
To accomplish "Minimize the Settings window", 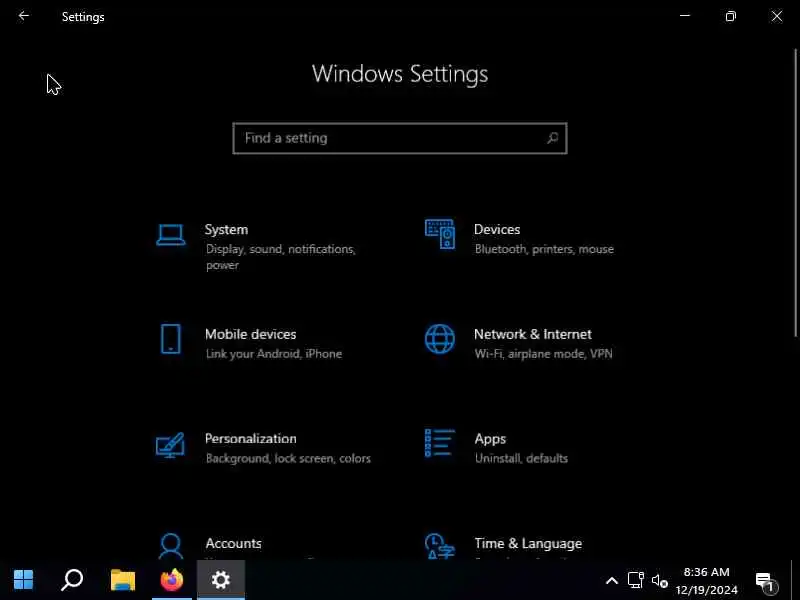I will pyautogui.click(x=685, y=16).
